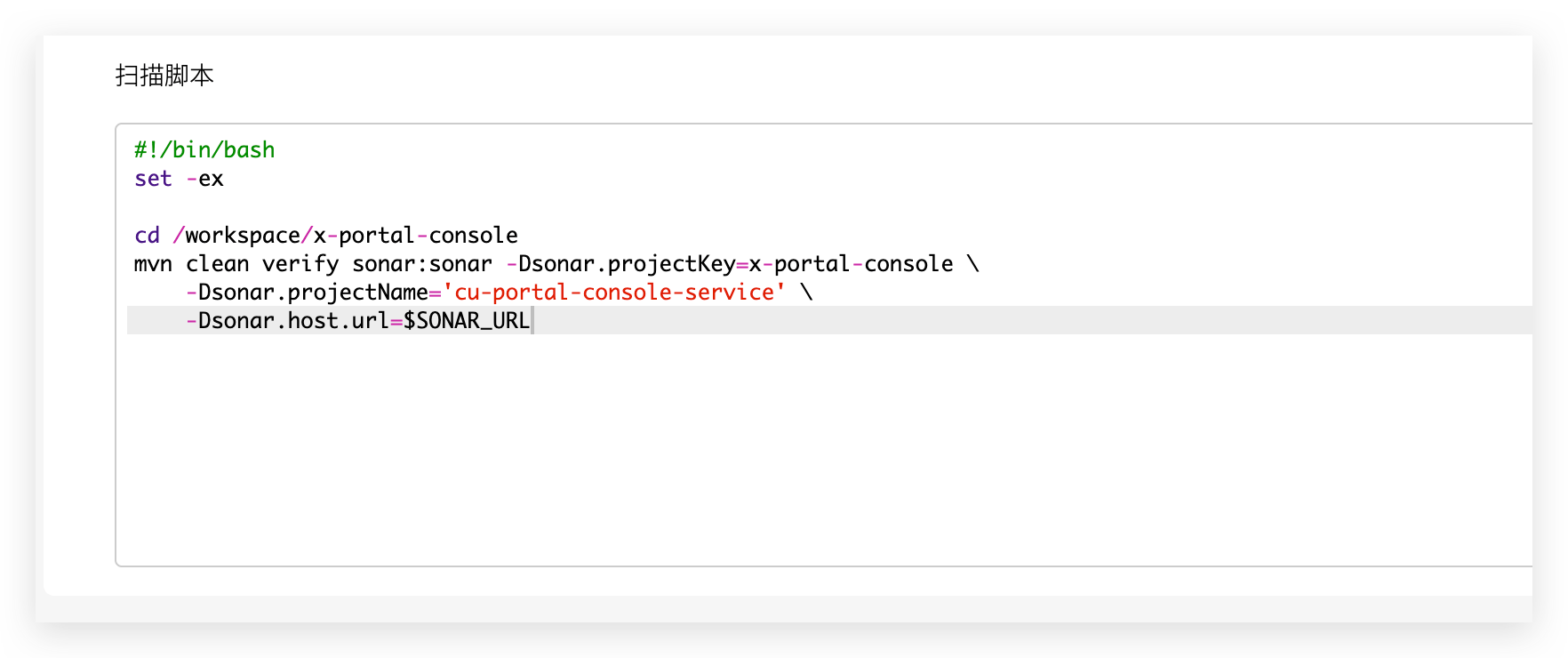Click the red 'cu-portal-console-service' string

click(x=614, y=293)
